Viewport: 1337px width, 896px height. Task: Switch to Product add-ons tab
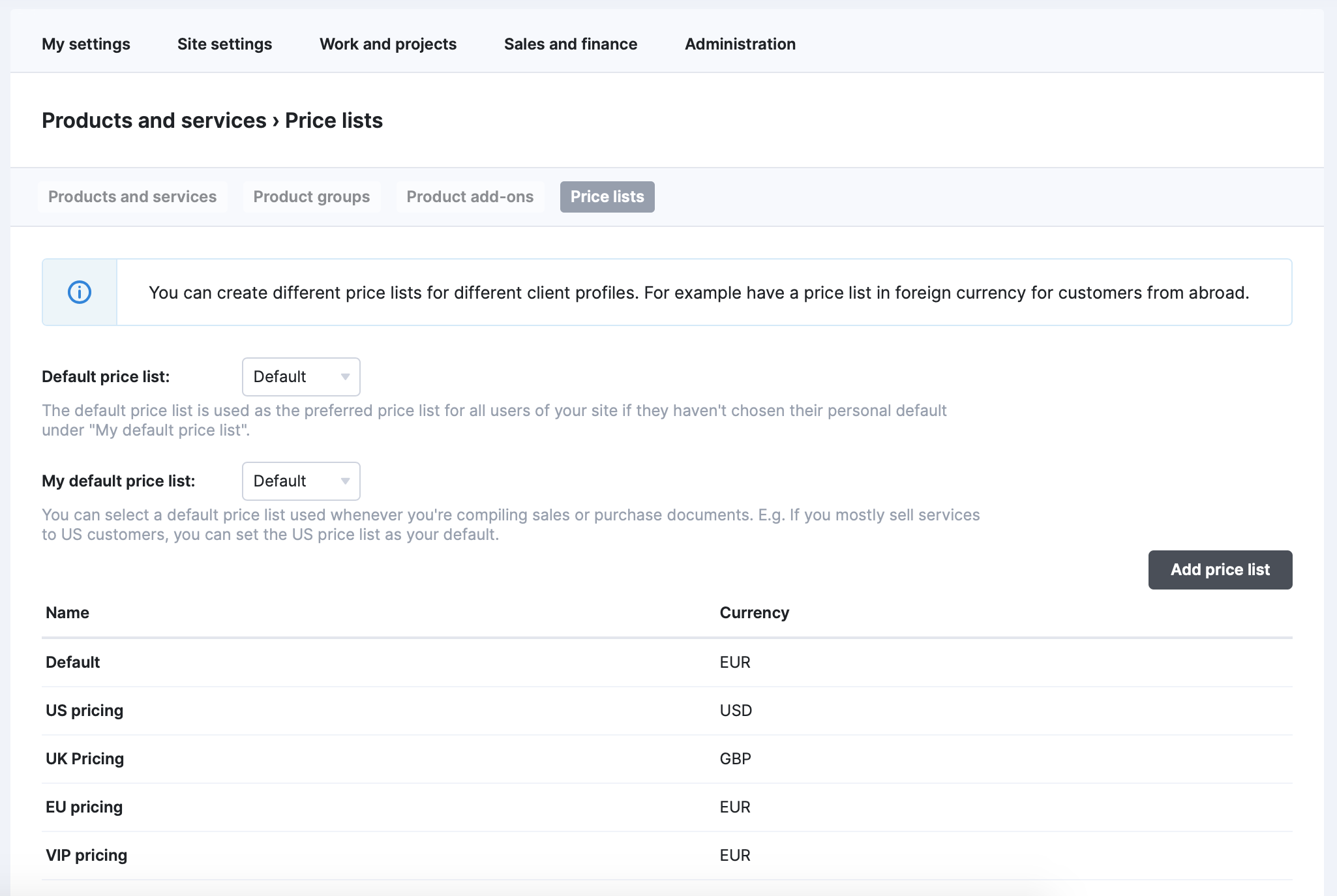click(470, 197)
